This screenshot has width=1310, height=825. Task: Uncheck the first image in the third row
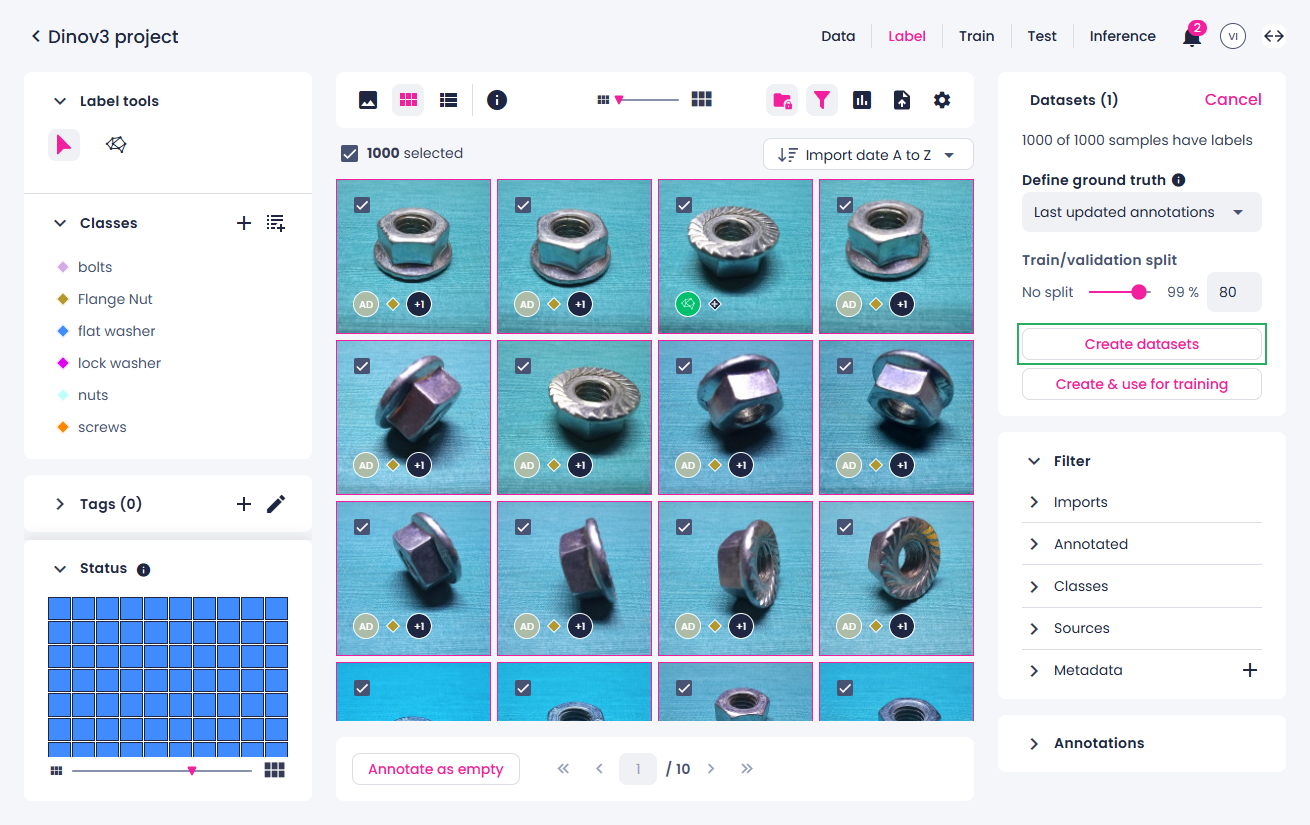point(362,527)
